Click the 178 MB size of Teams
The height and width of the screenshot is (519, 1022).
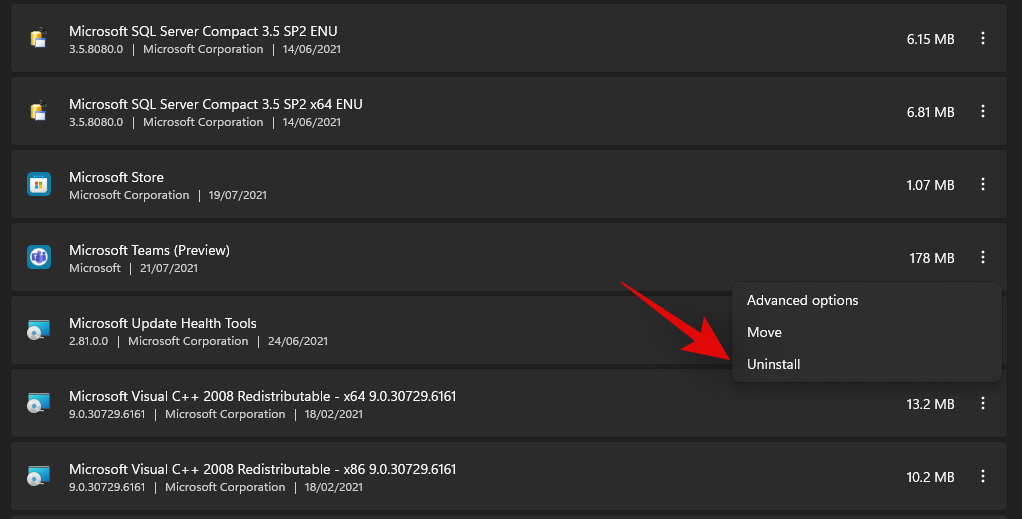pyautogui.click(x=931, y=258)
